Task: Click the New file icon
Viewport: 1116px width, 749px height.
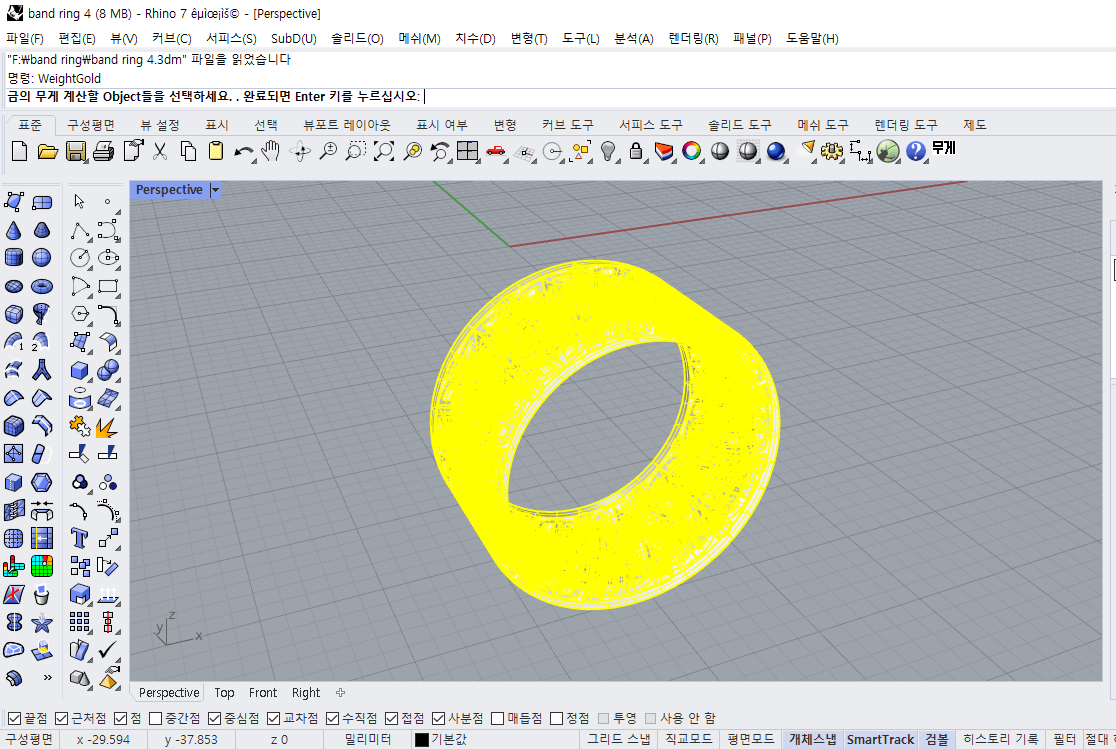Action: pyautogui.click(x=19, y=151)
